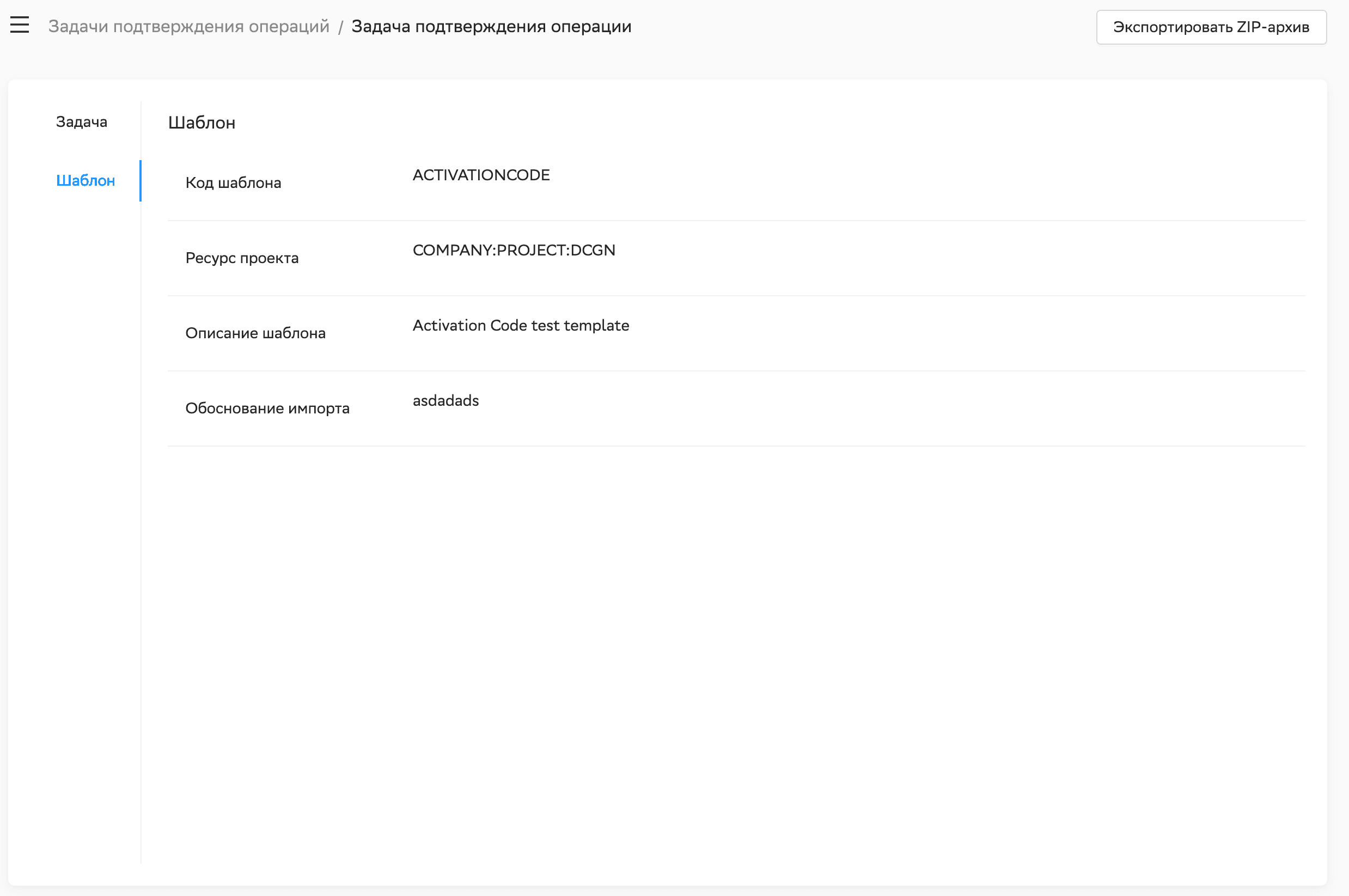
Task: Click the breadcrumb slash separator
Action: point(340,27)
